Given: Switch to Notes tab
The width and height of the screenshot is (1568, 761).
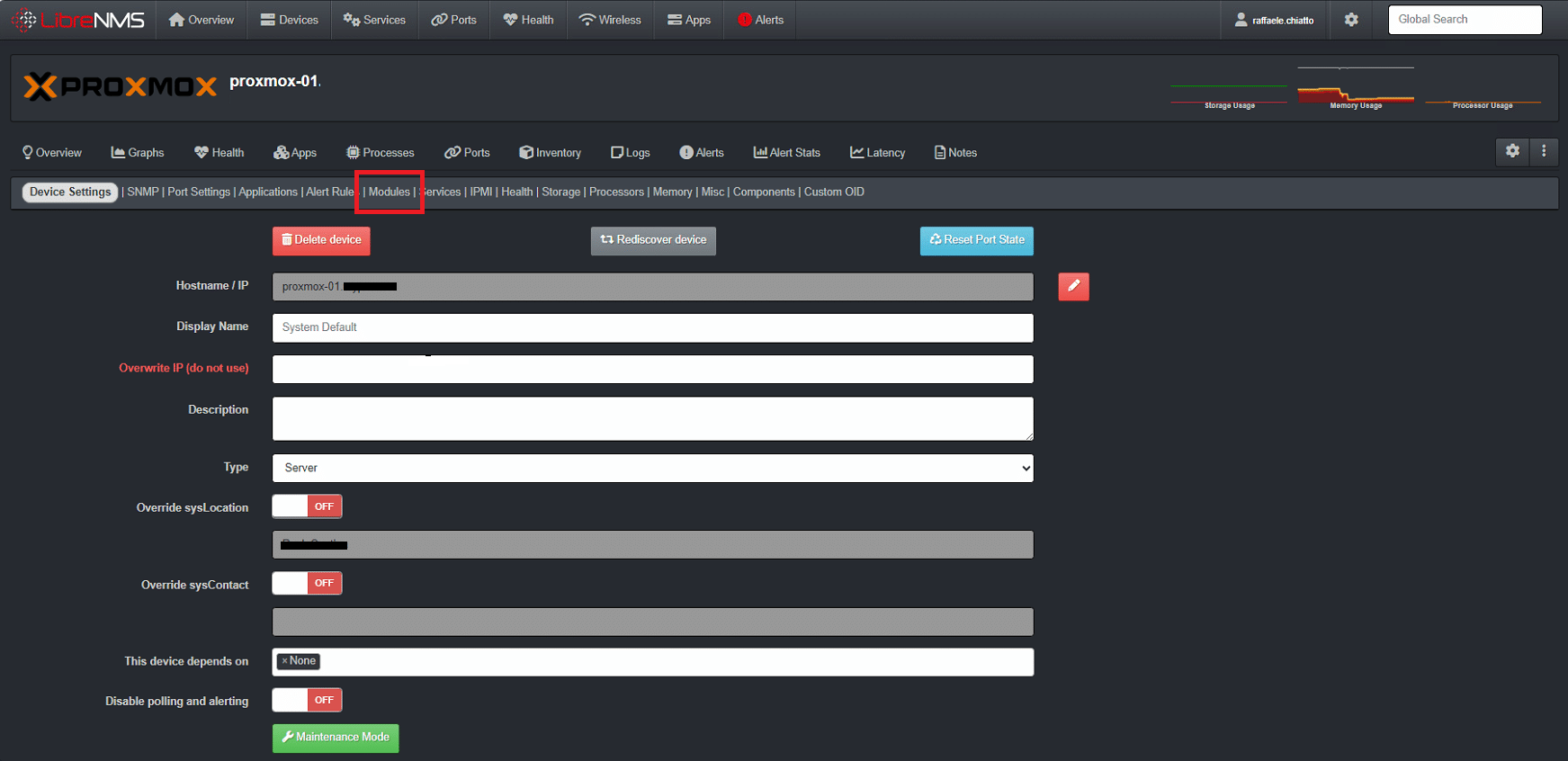Looking at the screenshot, I should click(x=956, y=153).
